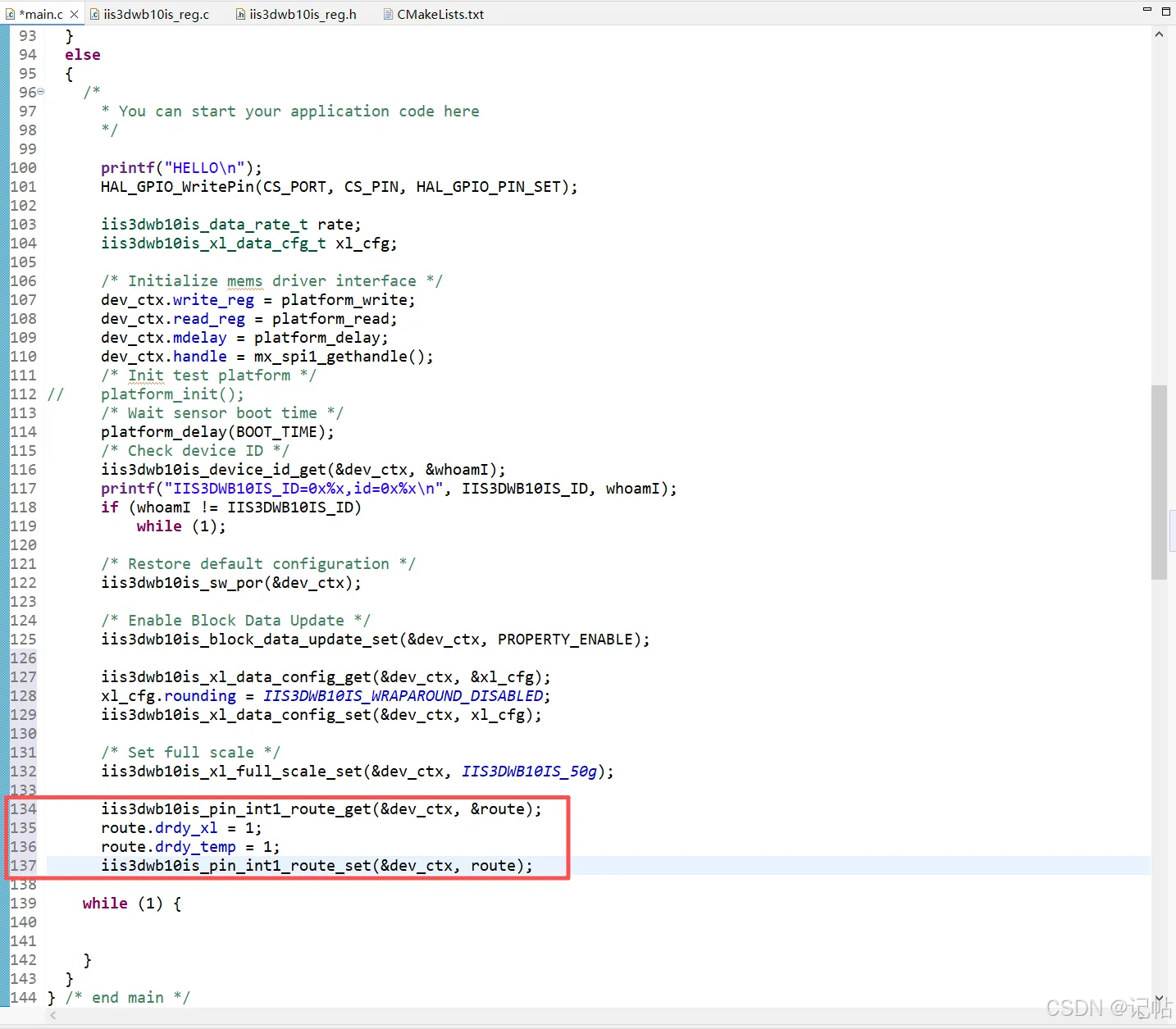Image resolution: width=1176 pixels, height=1029 pixels.
Task: Click the dev_ctx.write_reg assignment line
Action: click(x=258, y=300)
